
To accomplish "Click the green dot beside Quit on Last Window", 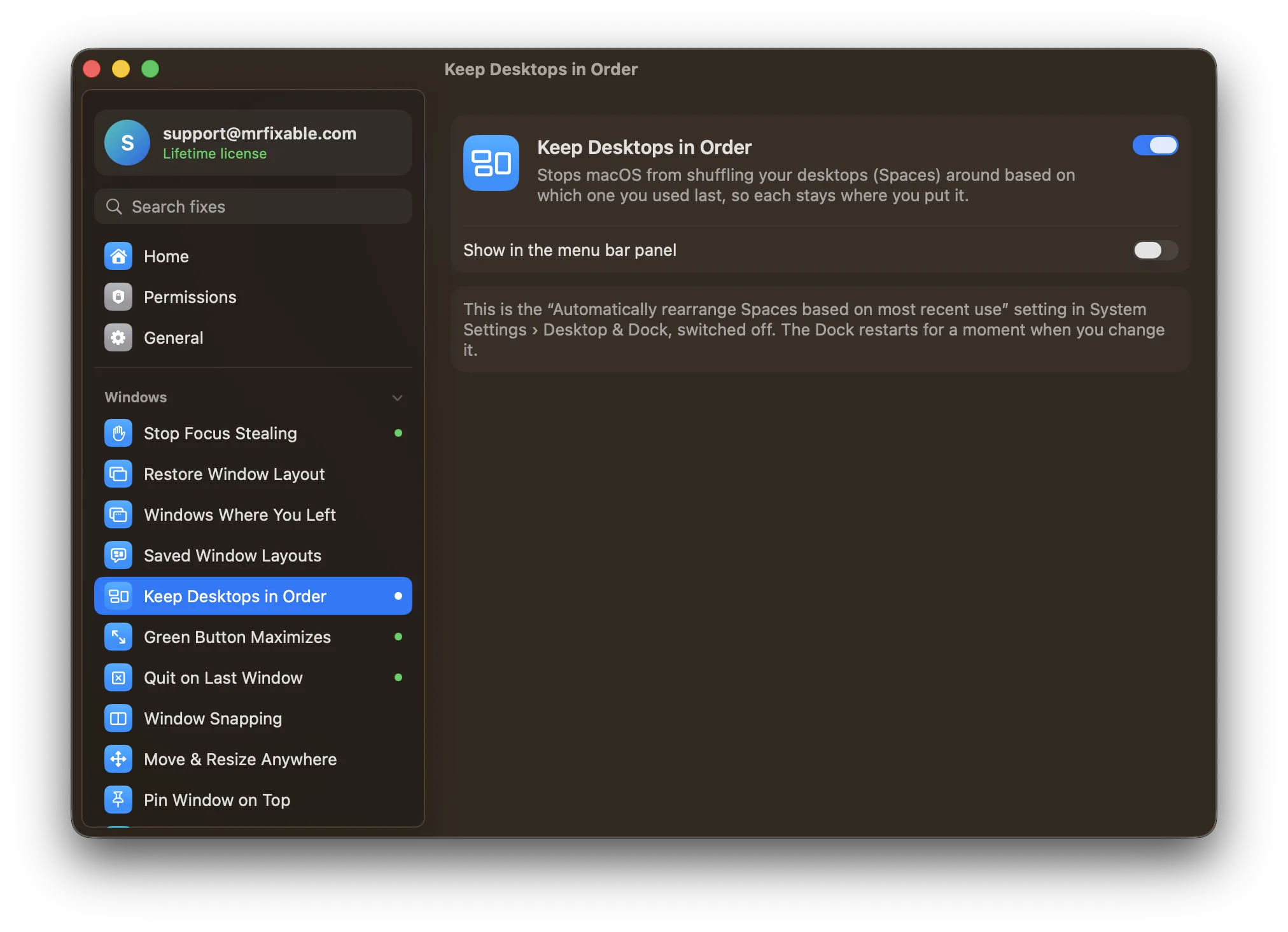I will pos(398,678).
